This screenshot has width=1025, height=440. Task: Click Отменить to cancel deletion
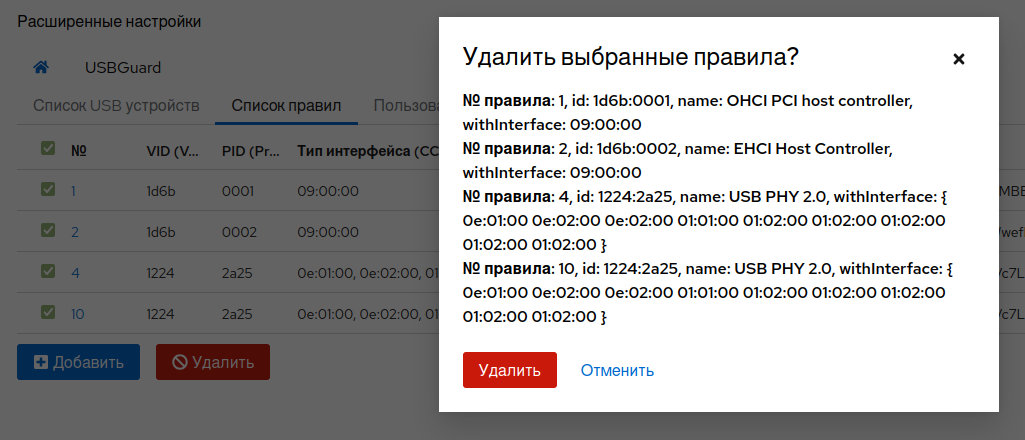[x=617, y=370]
